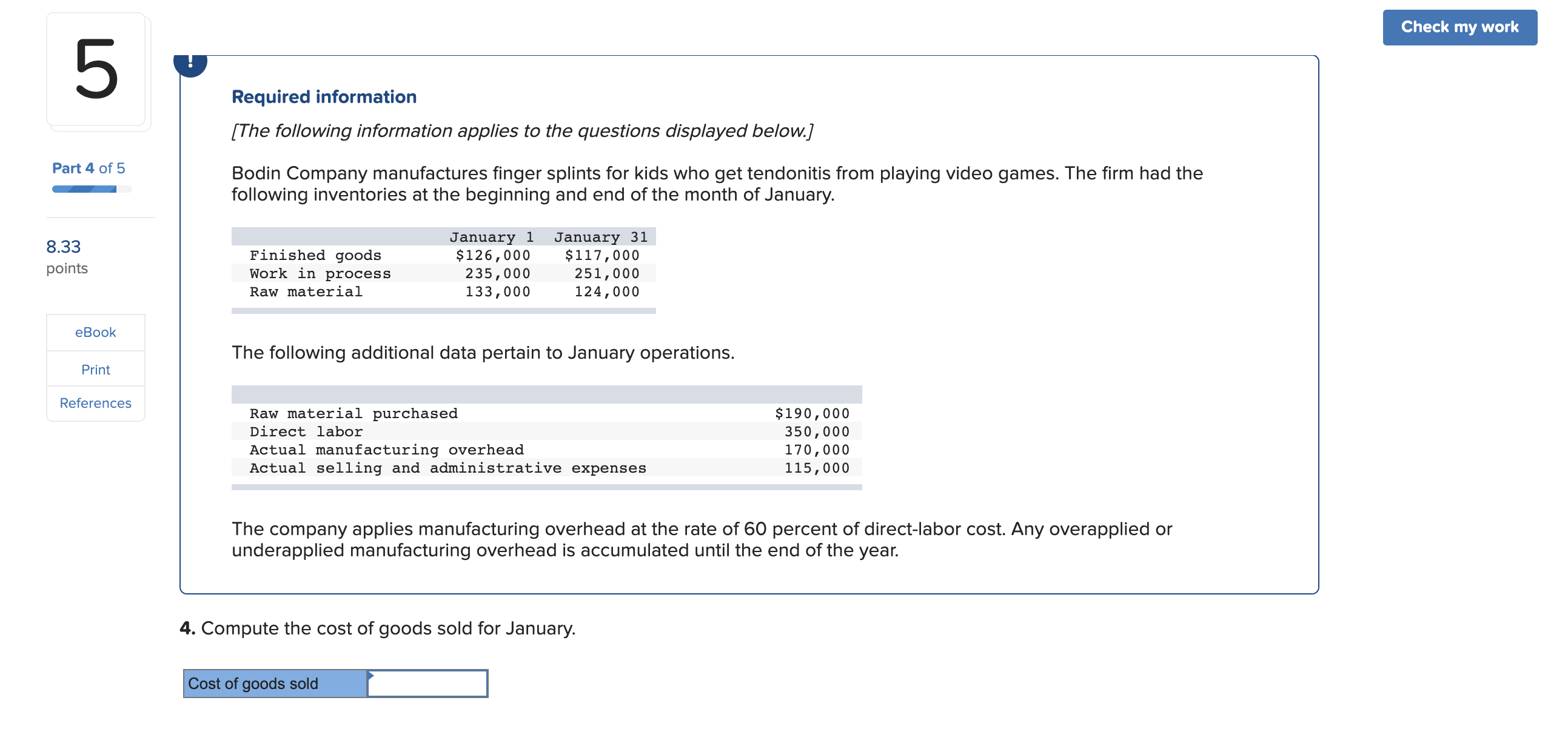This screenshot has height=749, width=1568.
Task: Click the question 4 prompt text
Action: 377,628
